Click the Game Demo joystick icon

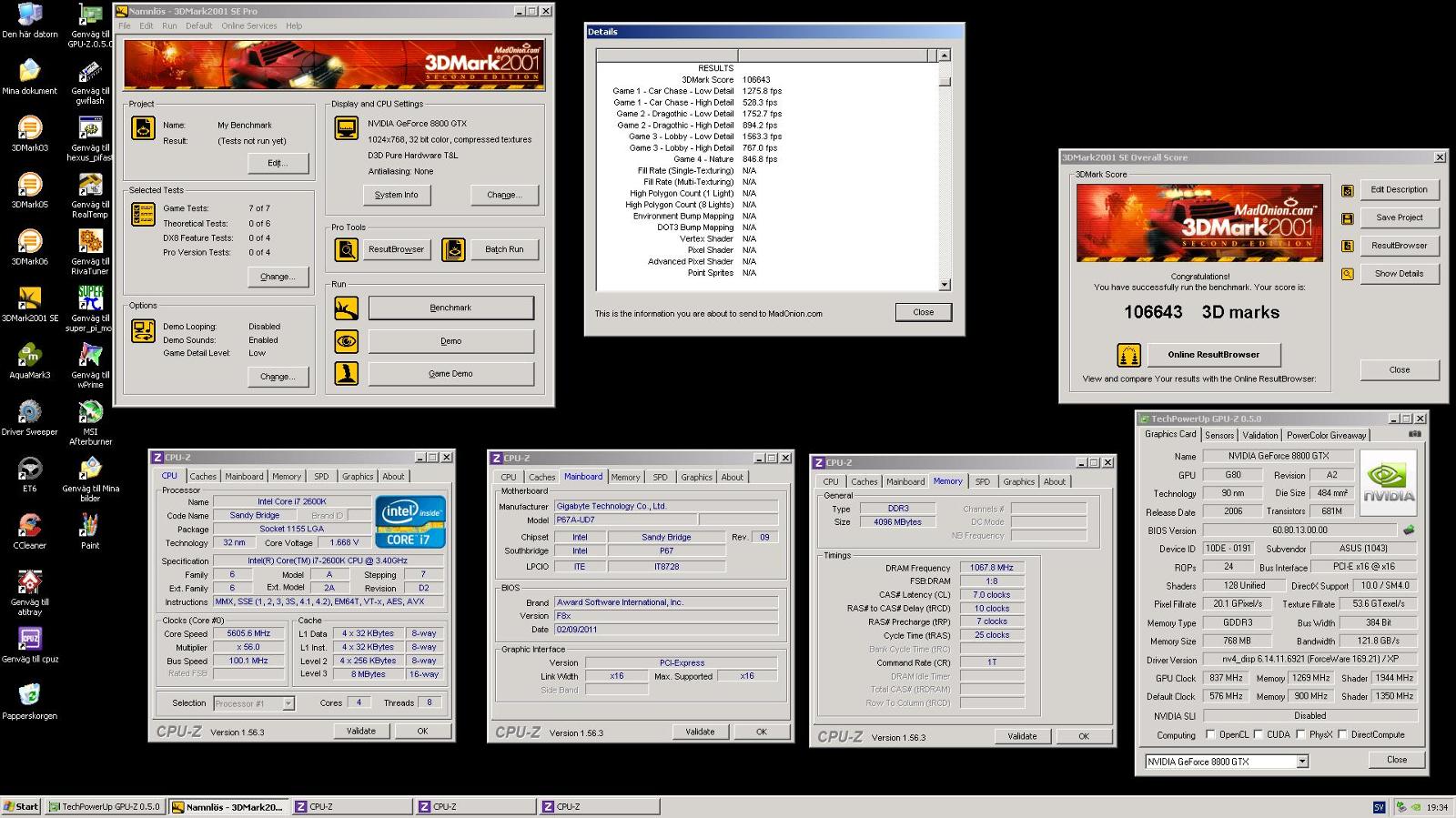(x=347, y=373)
